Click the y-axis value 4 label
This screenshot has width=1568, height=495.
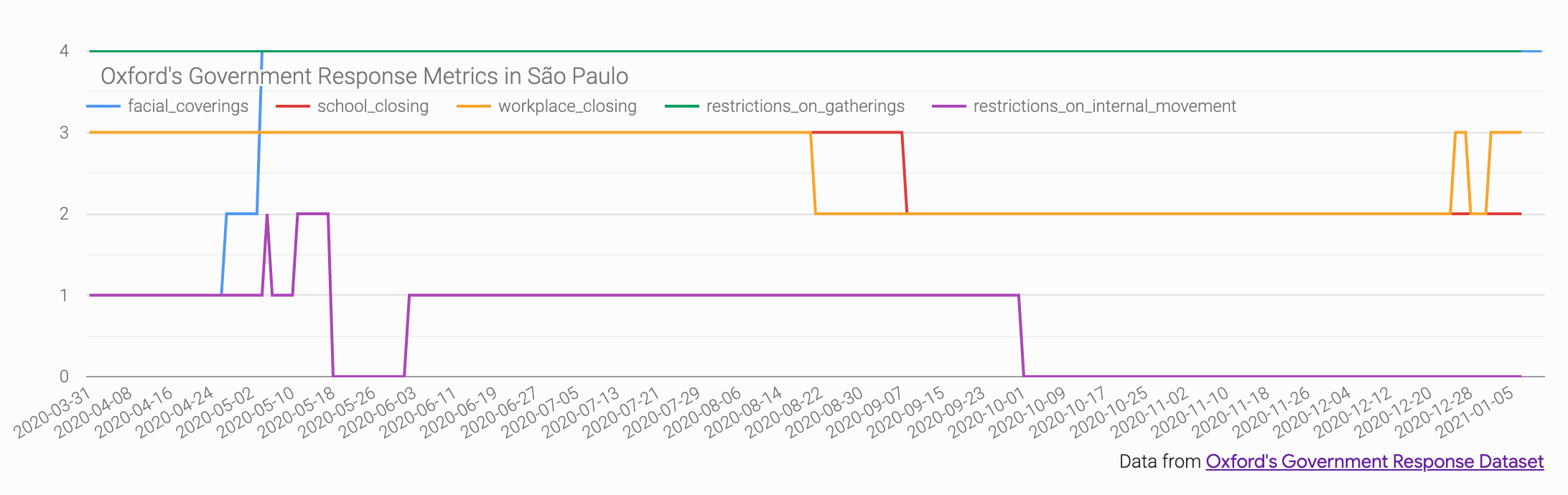(65, 51)
